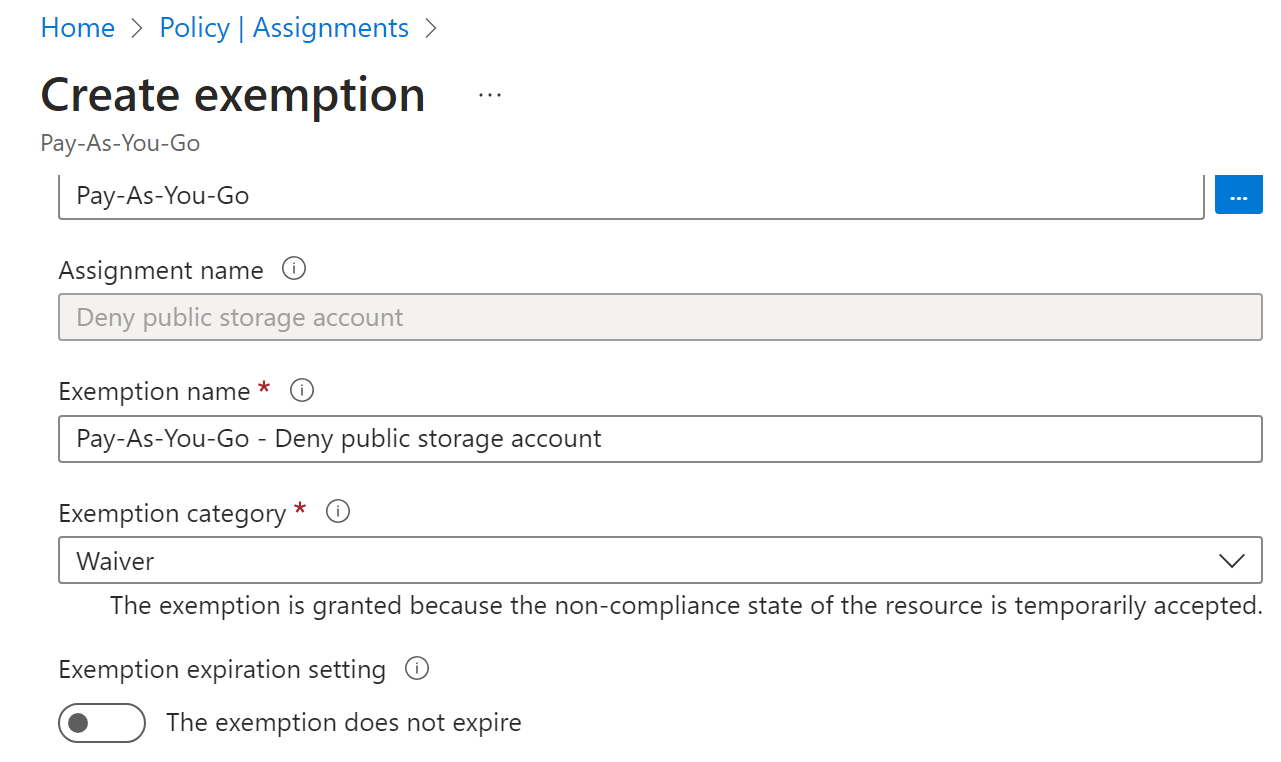Screen dimensions: 1281x762
Task: Show info tooltip for Assignment name
Action: (x=294, y=269)
